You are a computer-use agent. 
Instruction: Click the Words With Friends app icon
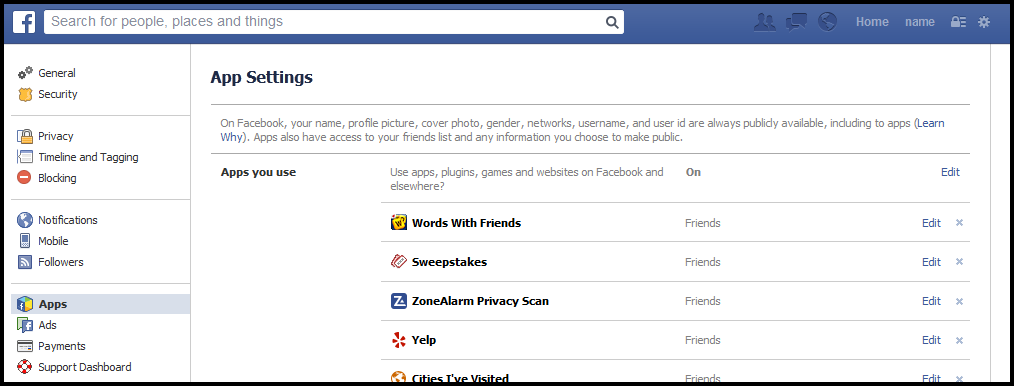[399, 223]
